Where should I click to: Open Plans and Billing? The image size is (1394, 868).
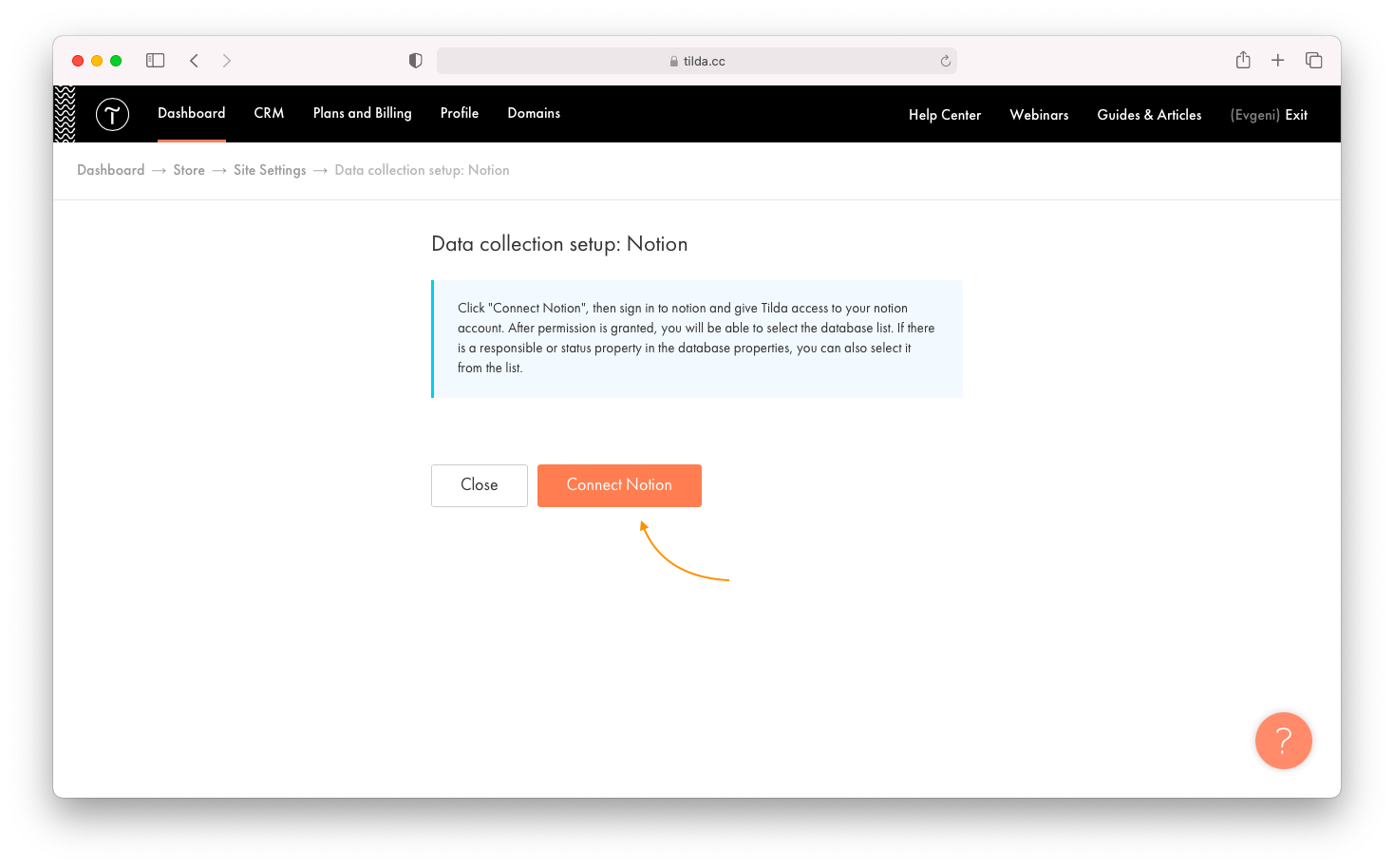point(362,113)
